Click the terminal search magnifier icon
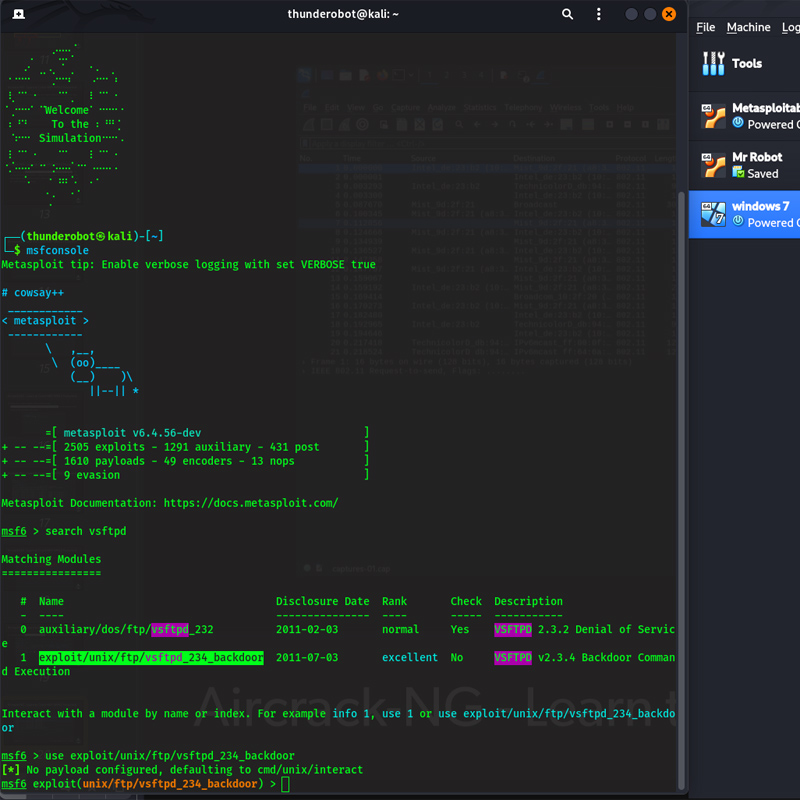 (x=567, y=14)
